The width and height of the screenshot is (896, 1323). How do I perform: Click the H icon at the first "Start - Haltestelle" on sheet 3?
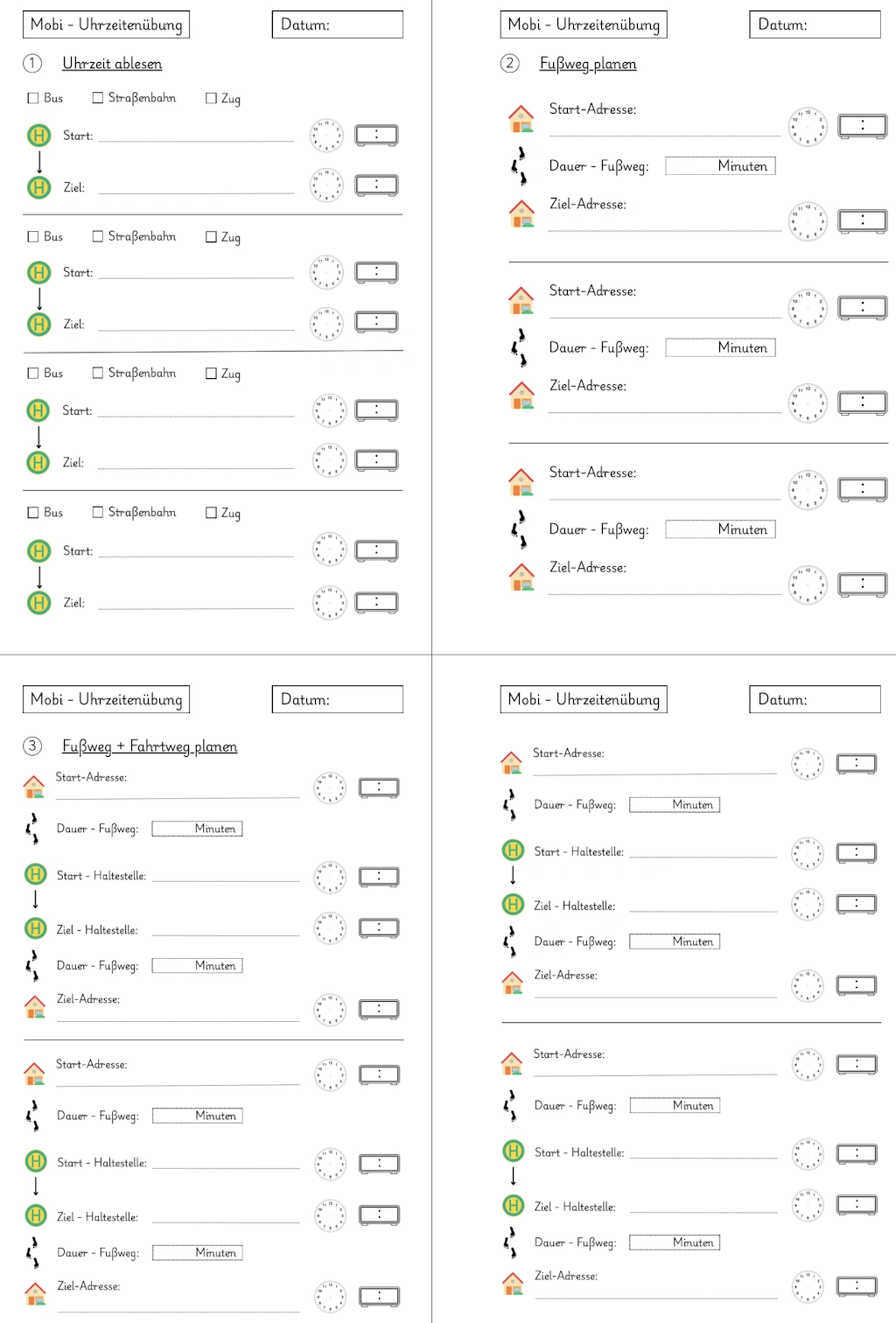click(x=35, y=874)
